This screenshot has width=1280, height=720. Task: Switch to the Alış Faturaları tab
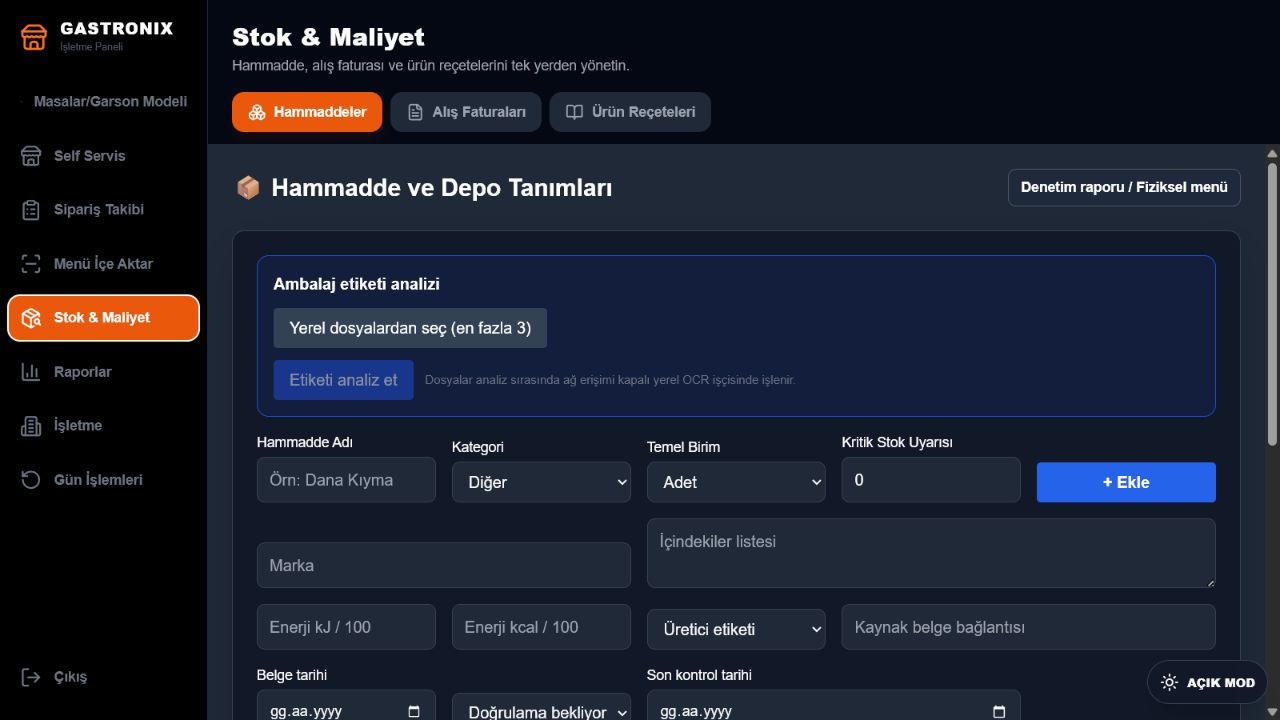tap(466, 112)
